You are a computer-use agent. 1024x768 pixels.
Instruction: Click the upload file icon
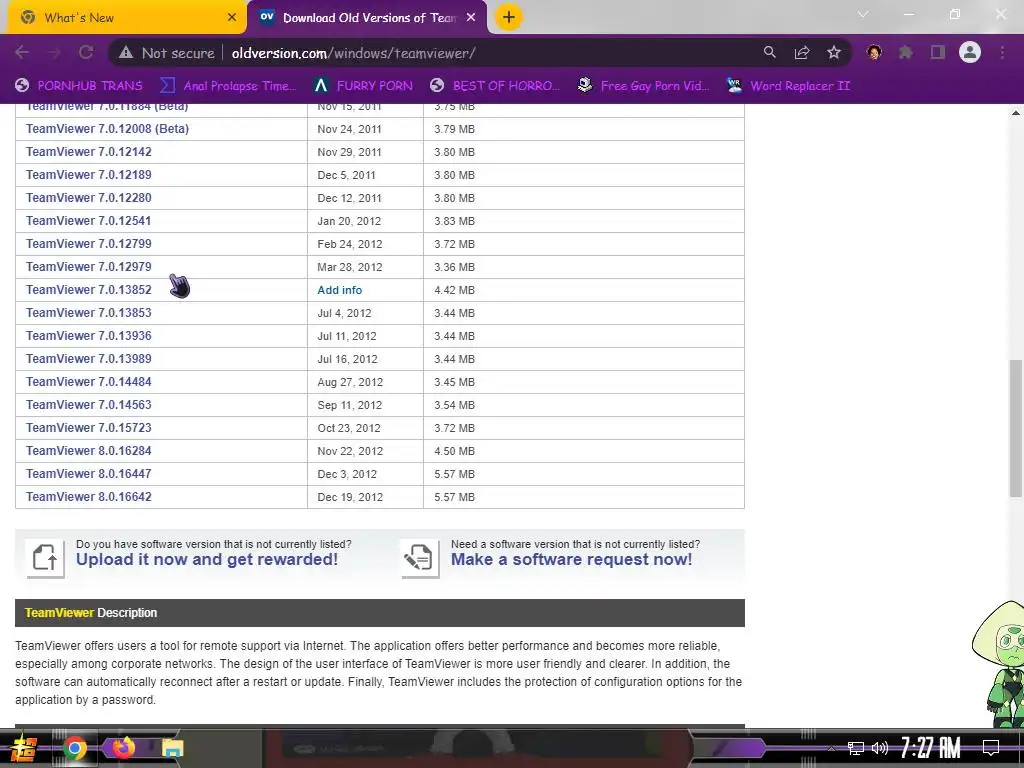click(x=45, y=558)
